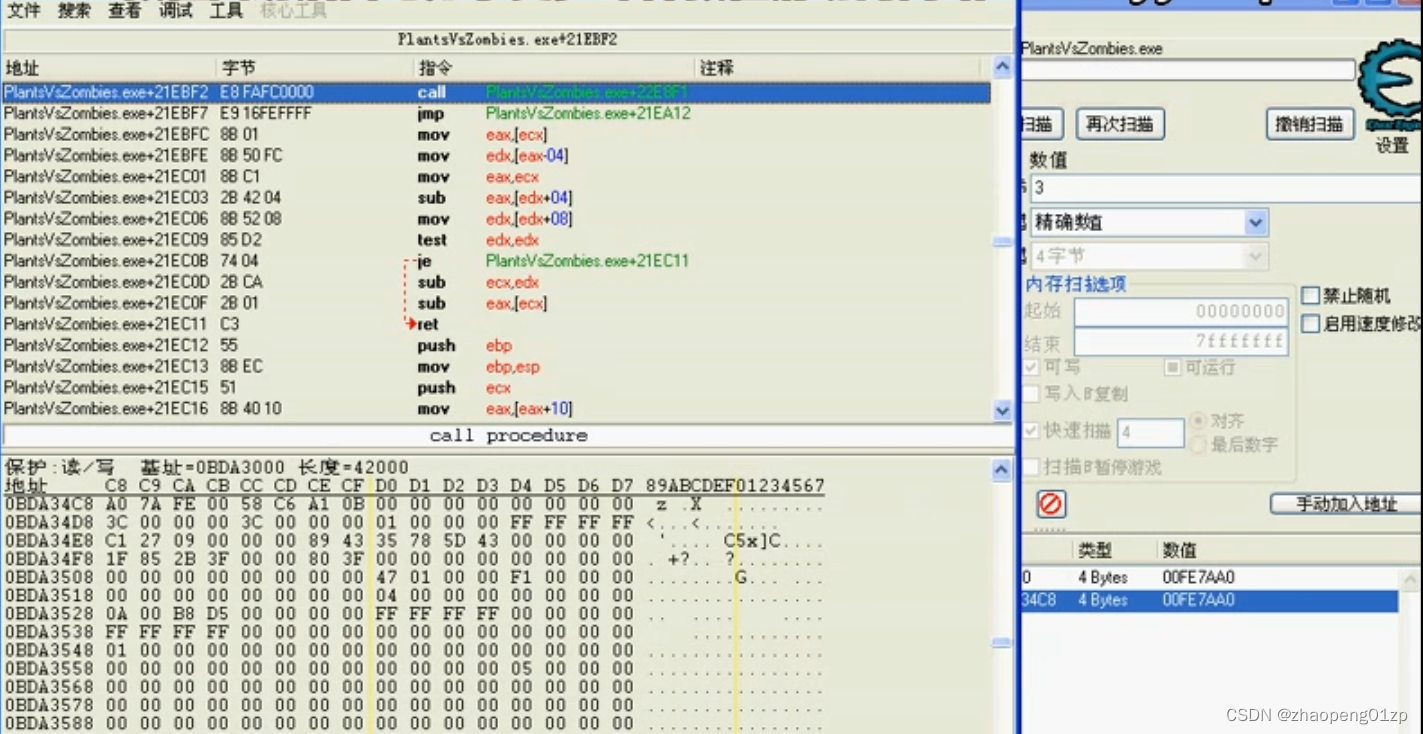Open the 4字节 value type dropdown

point(1149,256)
